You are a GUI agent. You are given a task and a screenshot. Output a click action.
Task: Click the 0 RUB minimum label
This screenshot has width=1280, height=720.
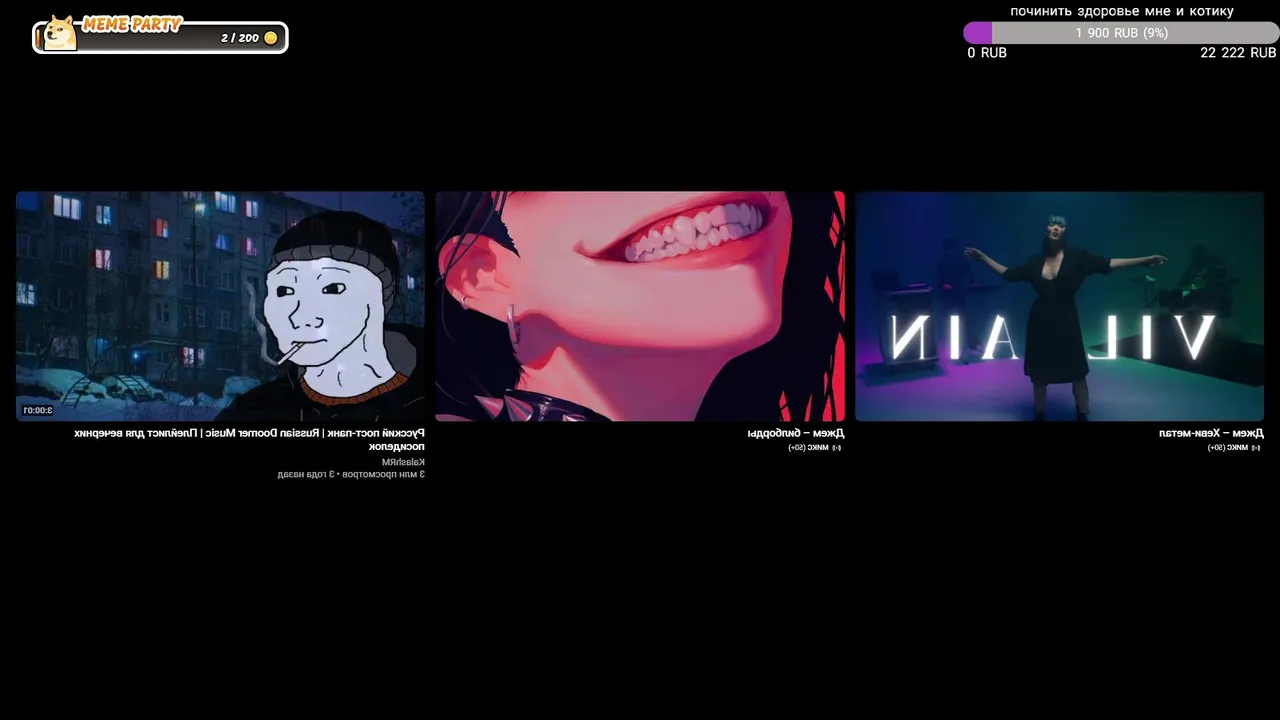pos(987,53)
